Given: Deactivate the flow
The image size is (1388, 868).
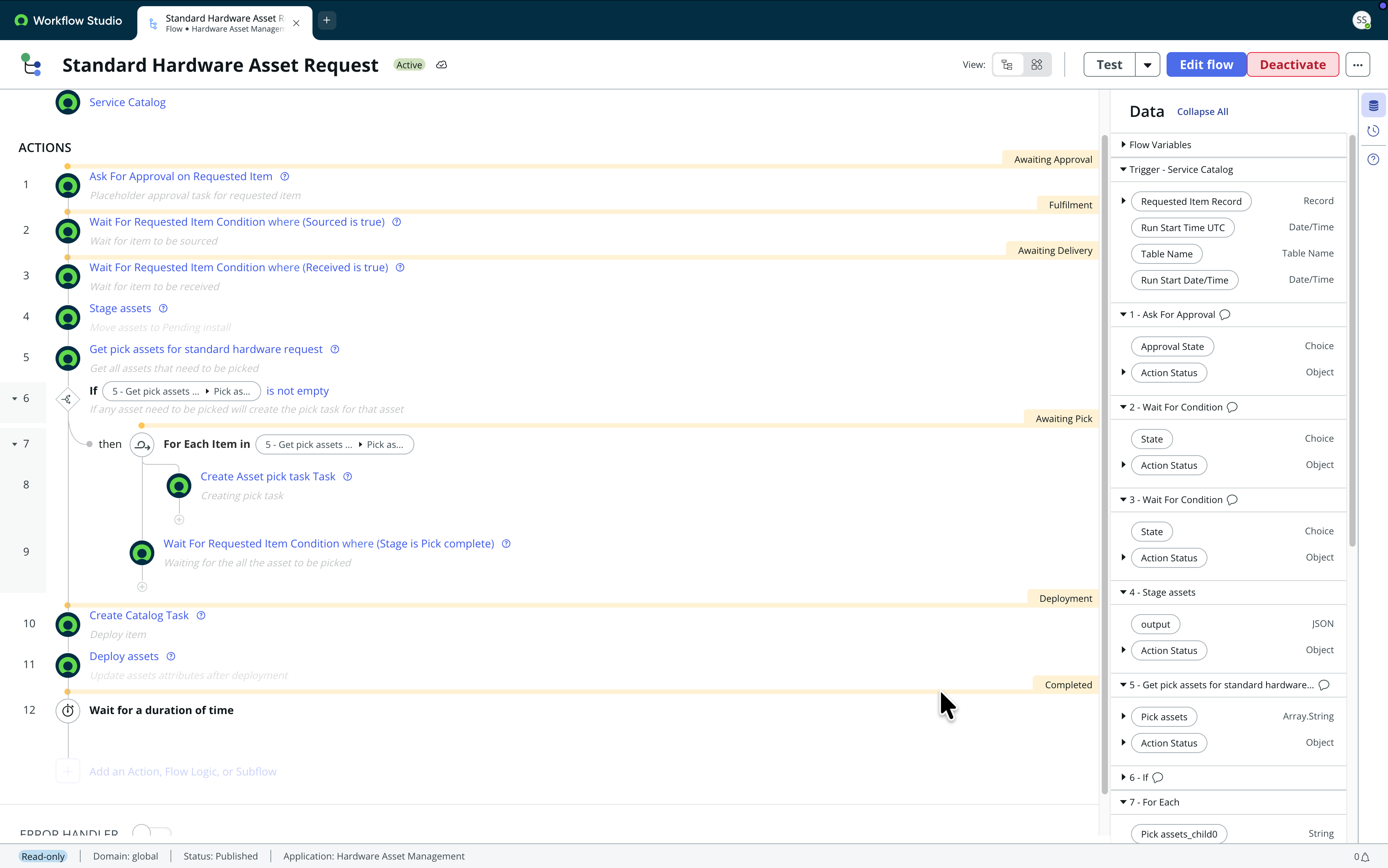Looking at the screenshot, I should click(x=1293, y=65).
